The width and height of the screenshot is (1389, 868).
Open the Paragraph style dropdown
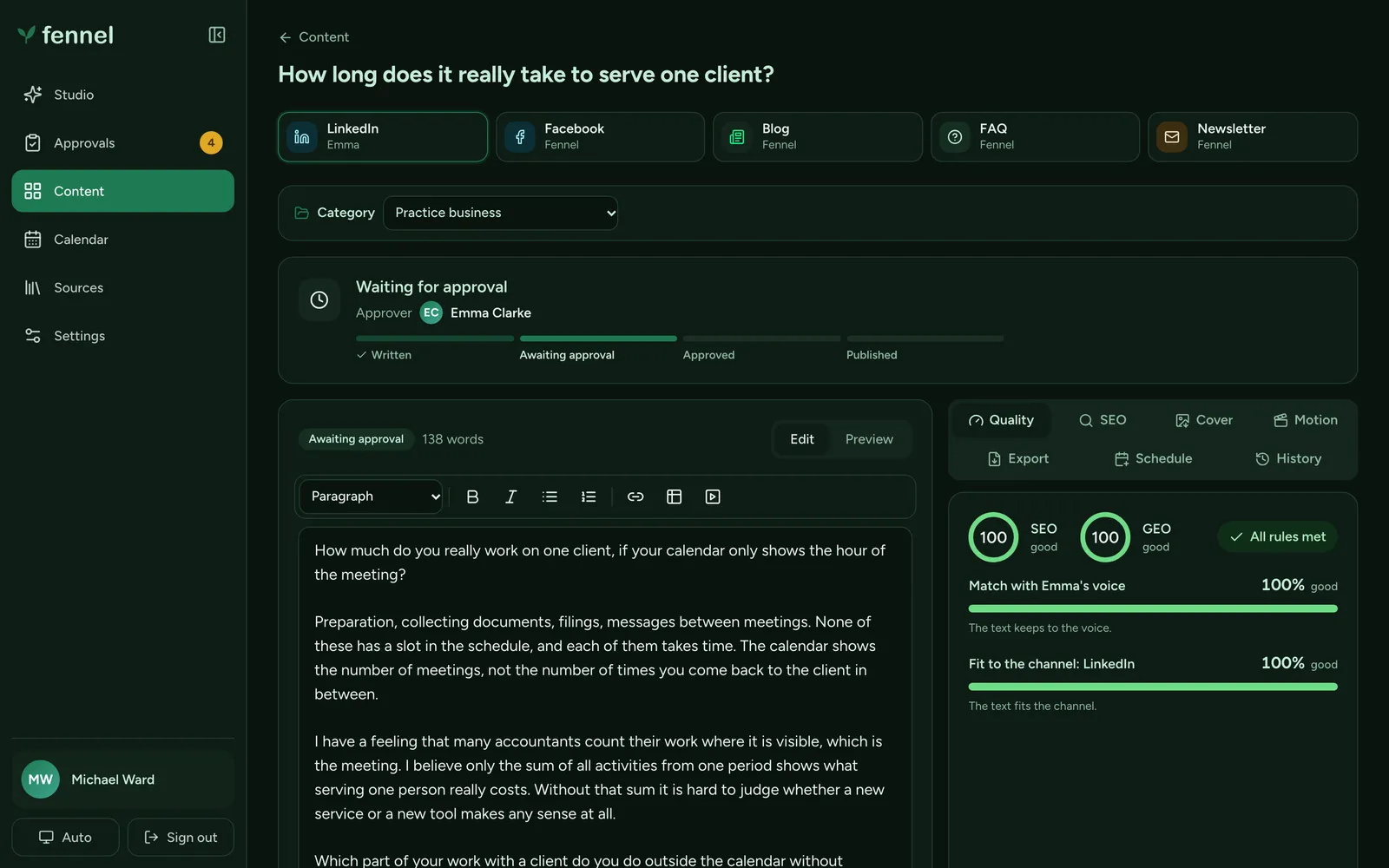point(371,496)
